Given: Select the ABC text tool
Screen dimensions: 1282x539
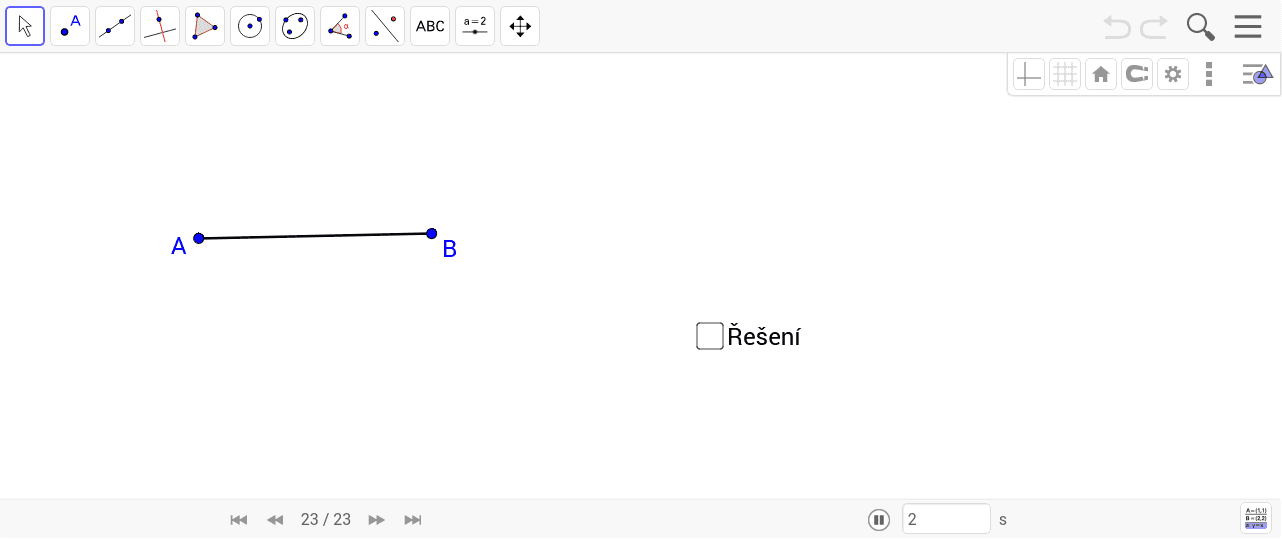Looking at the screenshot, I should [x=430, y=26].
